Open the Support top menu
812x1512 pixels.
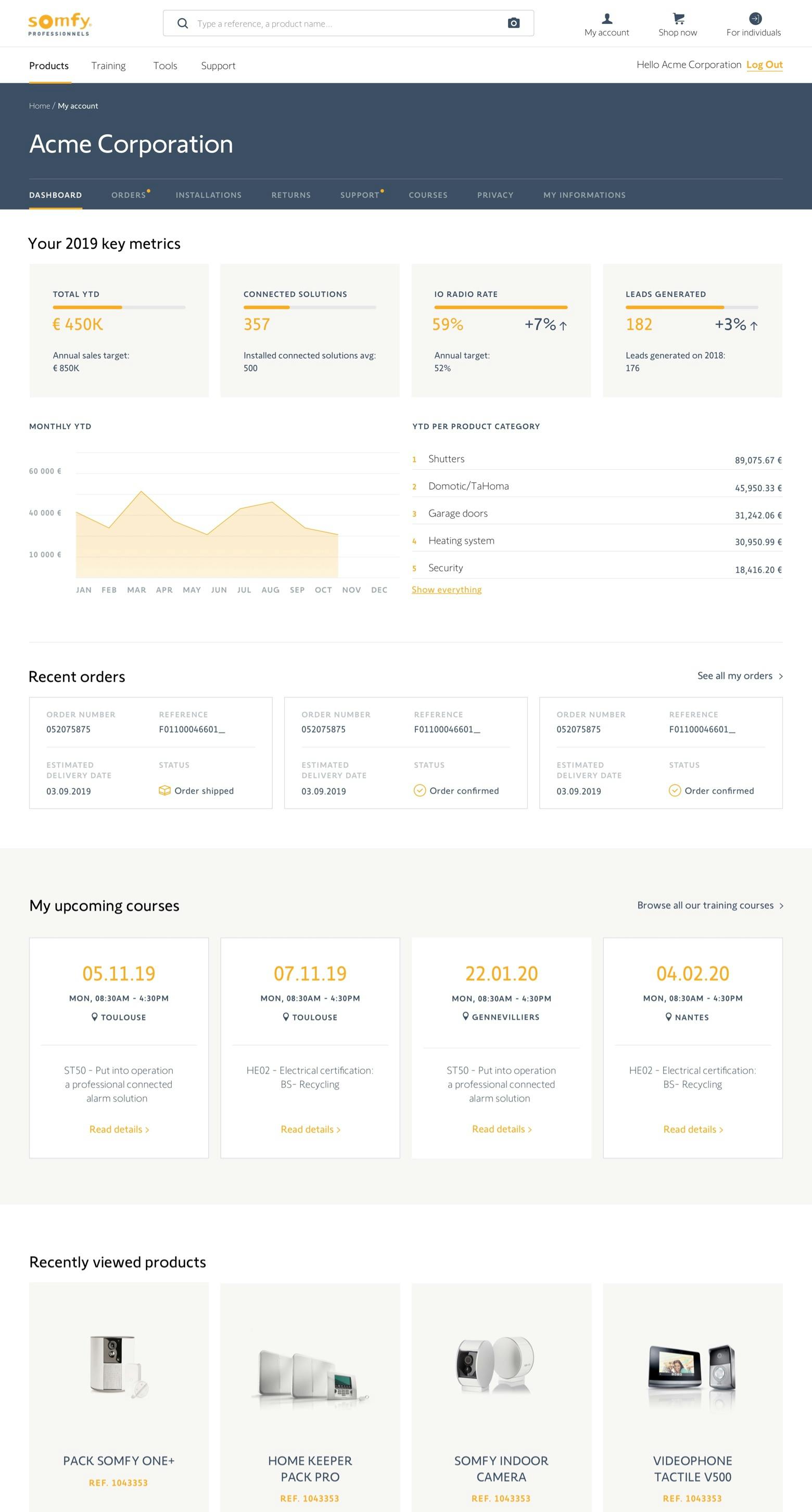tap(219, 66)
